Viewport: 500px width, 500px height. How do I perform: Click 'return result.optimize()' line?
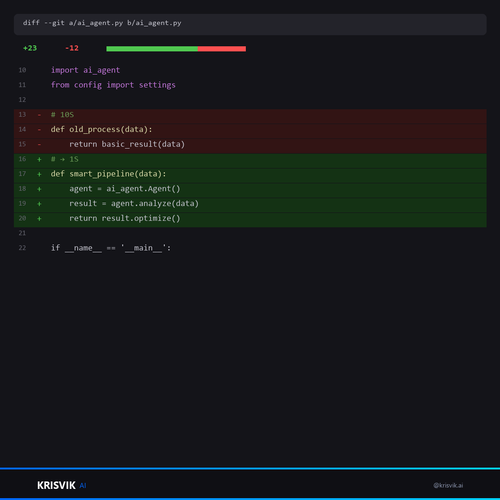[x=125, y=218]
